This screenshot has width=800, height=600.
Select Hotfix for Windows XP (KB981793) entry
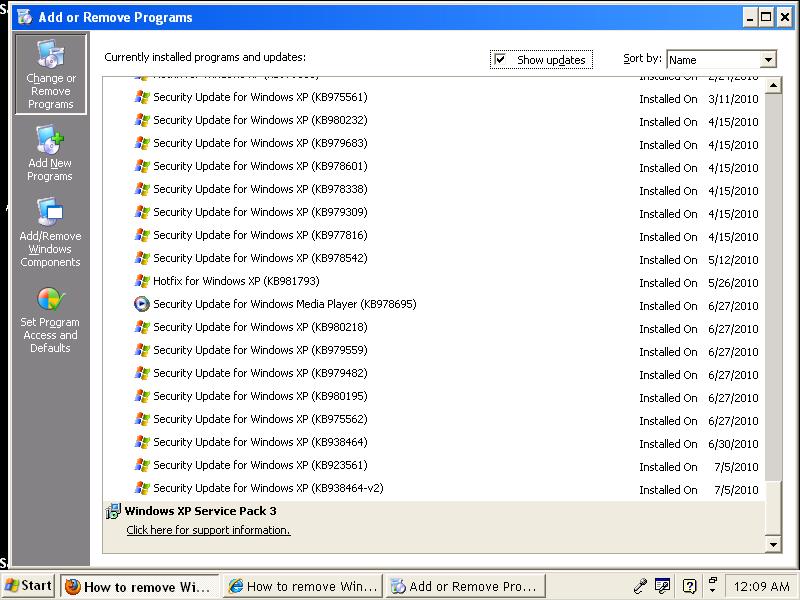236,281
